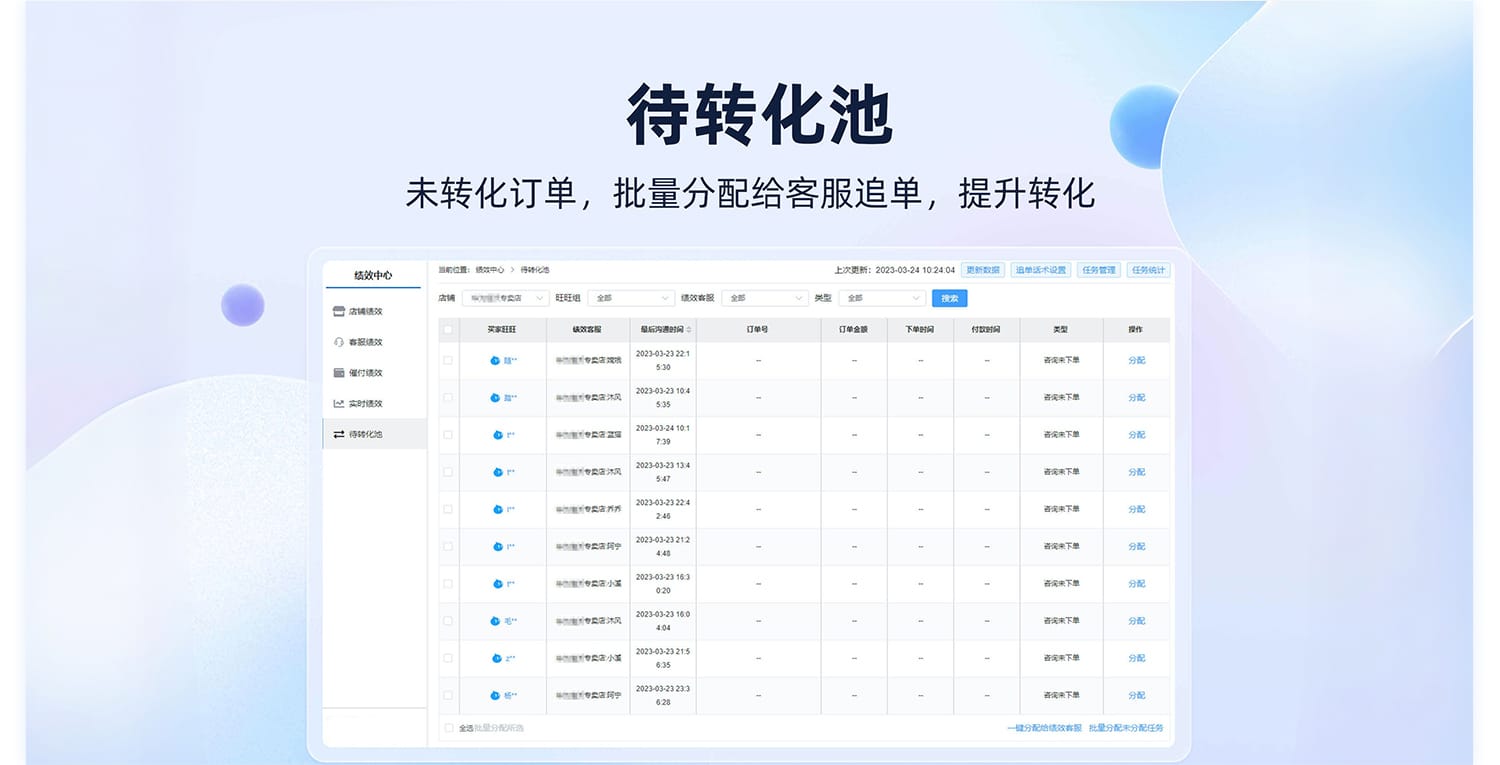Click the 待转化池 swap arrows icon
Screen dimensions: 1500x765
click(339, 435)
